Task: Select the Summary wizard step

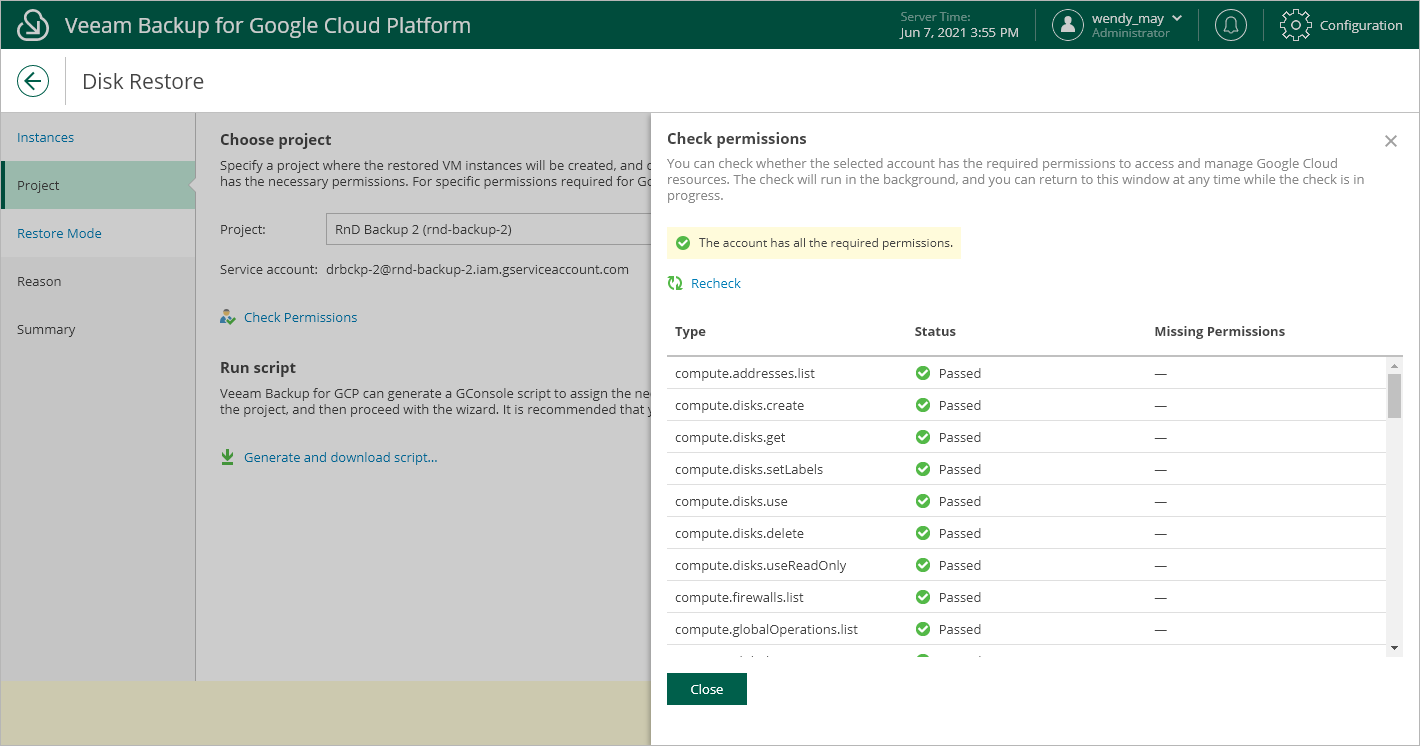Action: pyautogui.click(x=46, y=329)
